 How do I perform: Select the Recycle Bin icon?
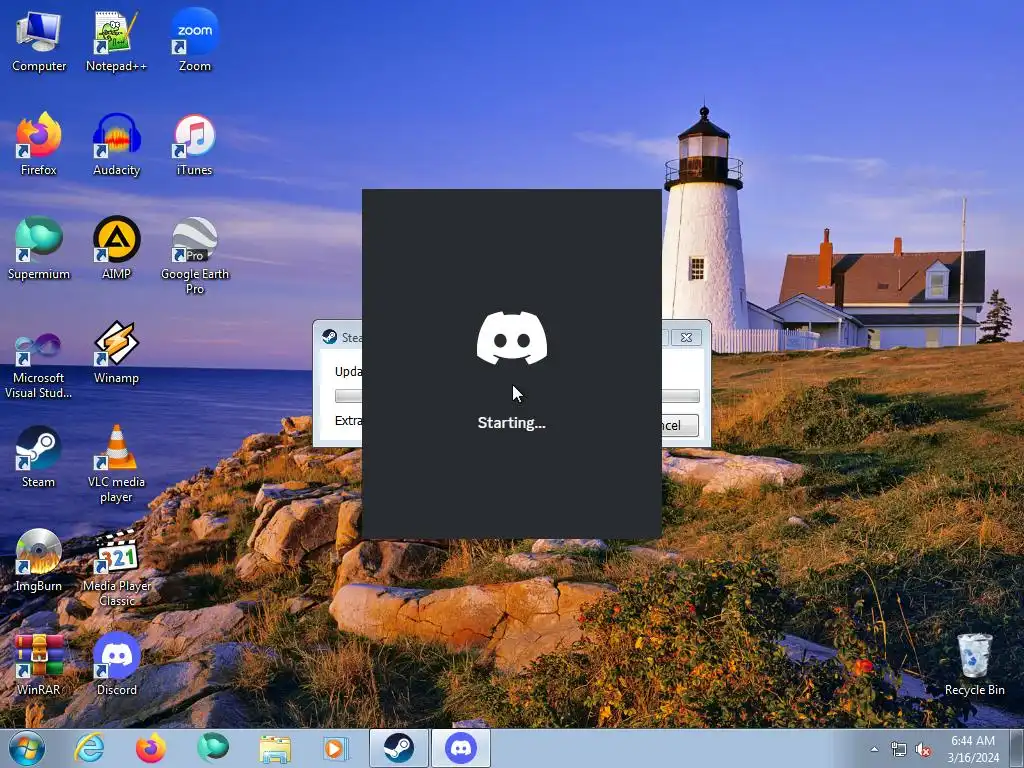point(974,664)
